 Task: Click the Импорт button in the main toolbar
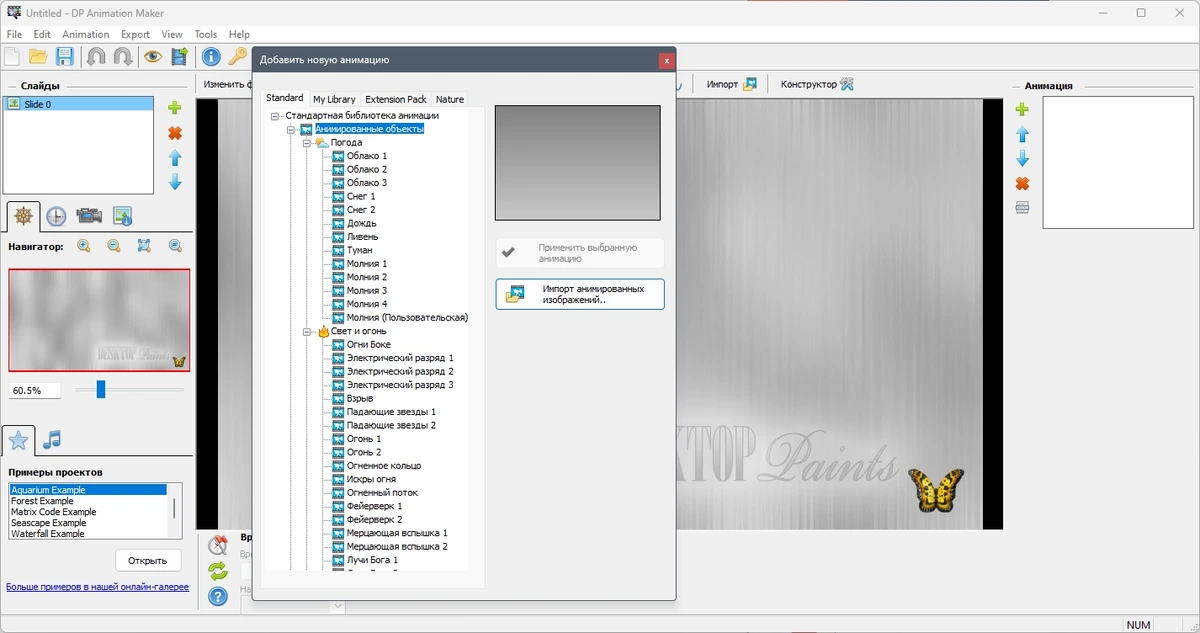tap(731, 84)
